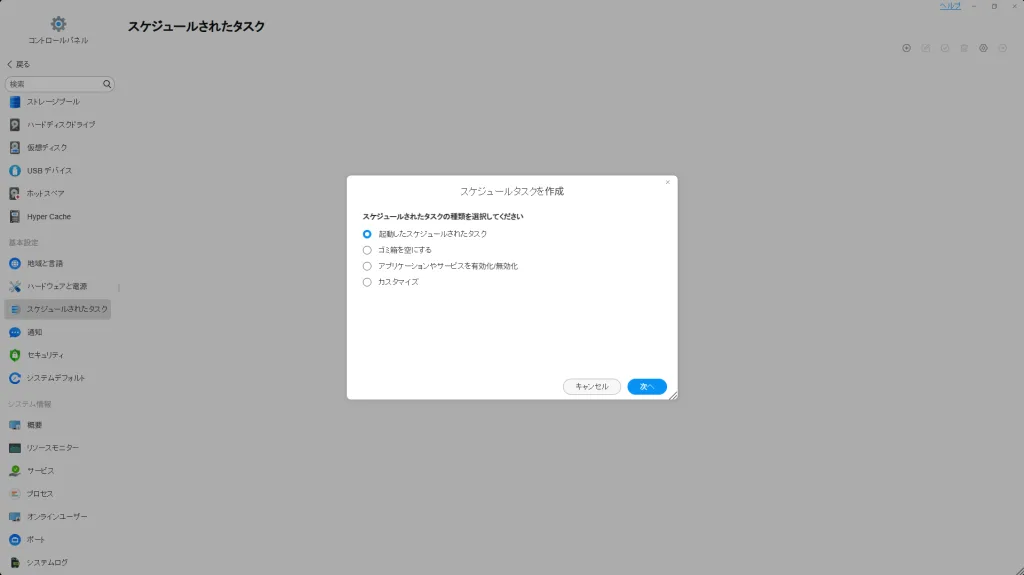Click the dialog resize grip corner
This screenshot has width=1024, height=575.
point(673,395)
